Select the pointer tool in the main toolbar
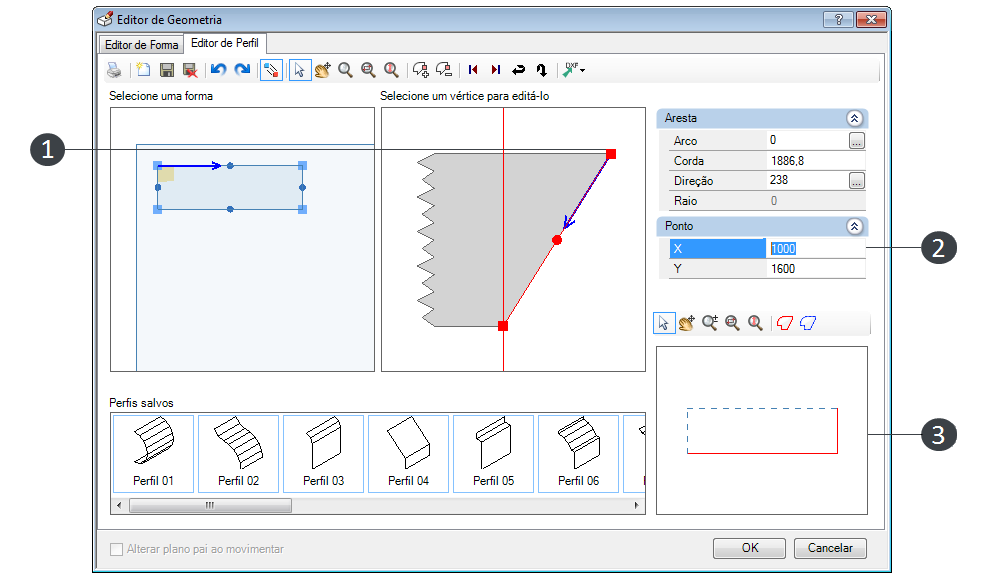Viewport: 990px width, 579px height. pyautogui.click(x=300, y=70)
